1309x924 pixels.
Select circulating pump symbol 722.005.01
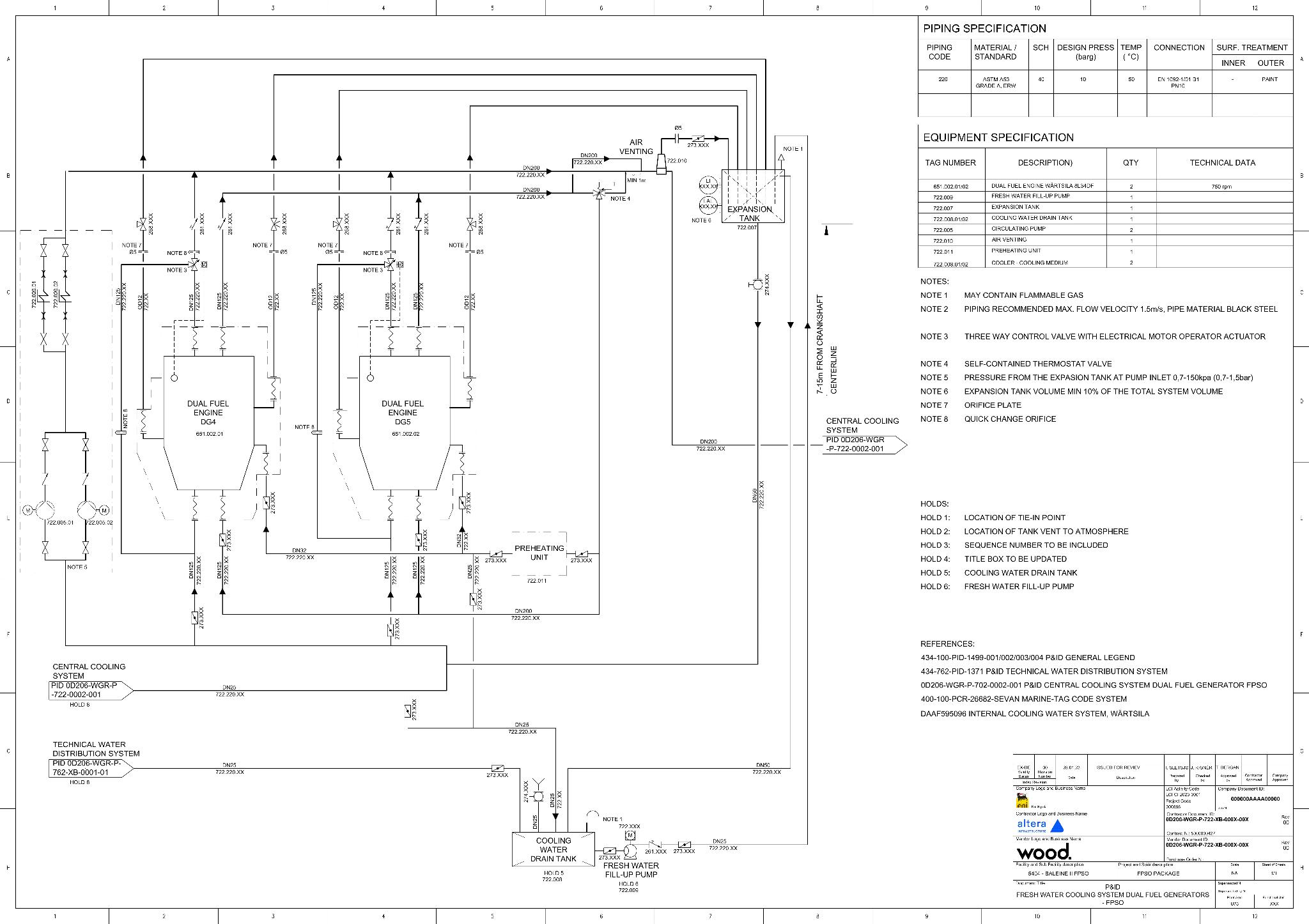45,511
